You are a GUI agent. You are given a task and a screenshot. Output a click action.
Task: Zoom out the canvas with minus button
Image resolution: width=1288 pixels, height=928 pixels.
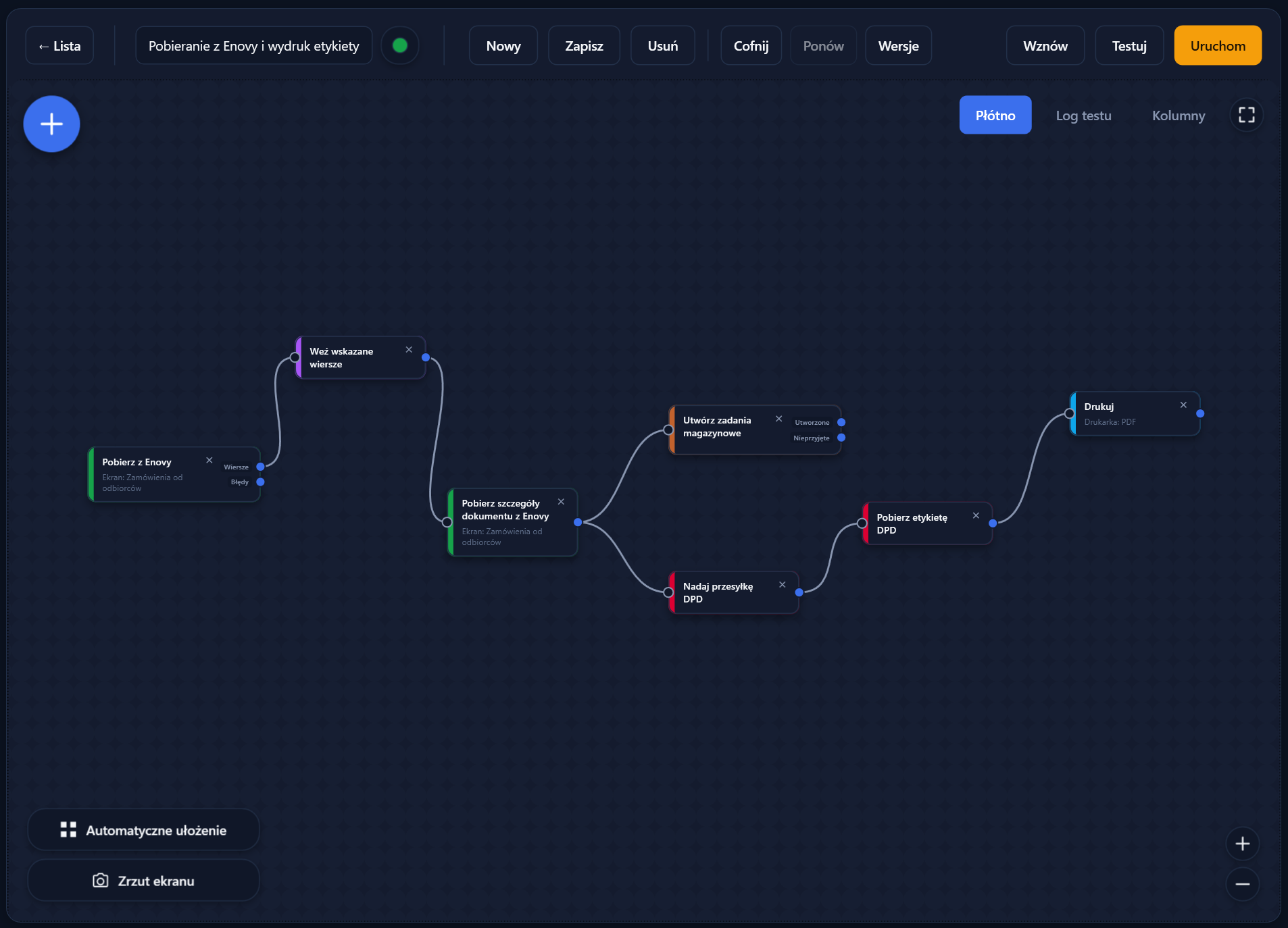click(x=1242, y=884)
